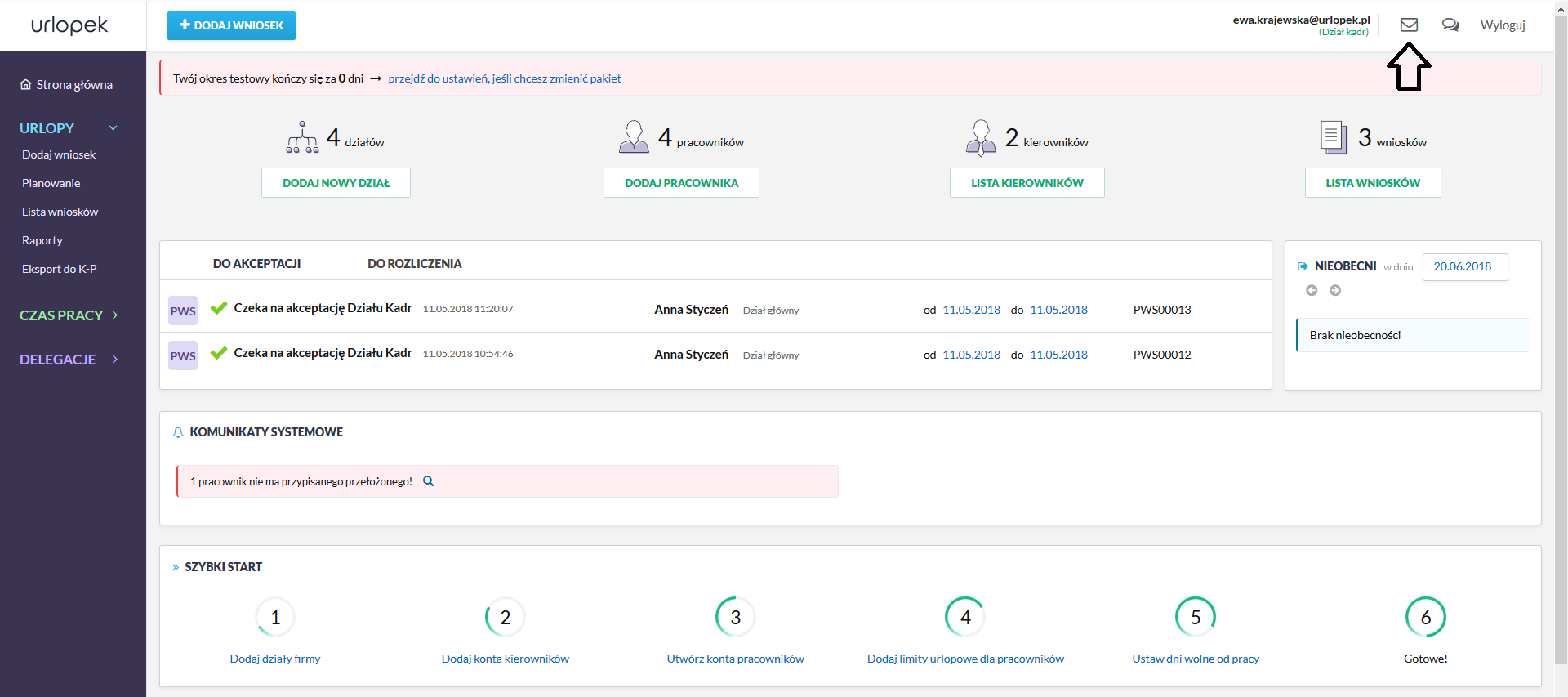Click the departments org-chart icon
1568x697 pixels.
point(302,137)
